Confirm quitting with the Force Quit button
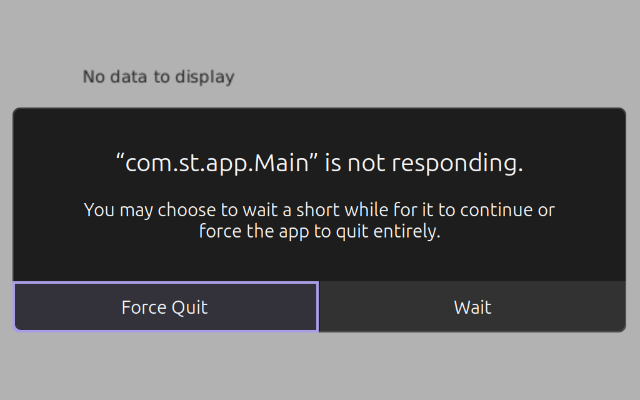Viewport: 640px width, 400px height. click(x=165, y=307)
